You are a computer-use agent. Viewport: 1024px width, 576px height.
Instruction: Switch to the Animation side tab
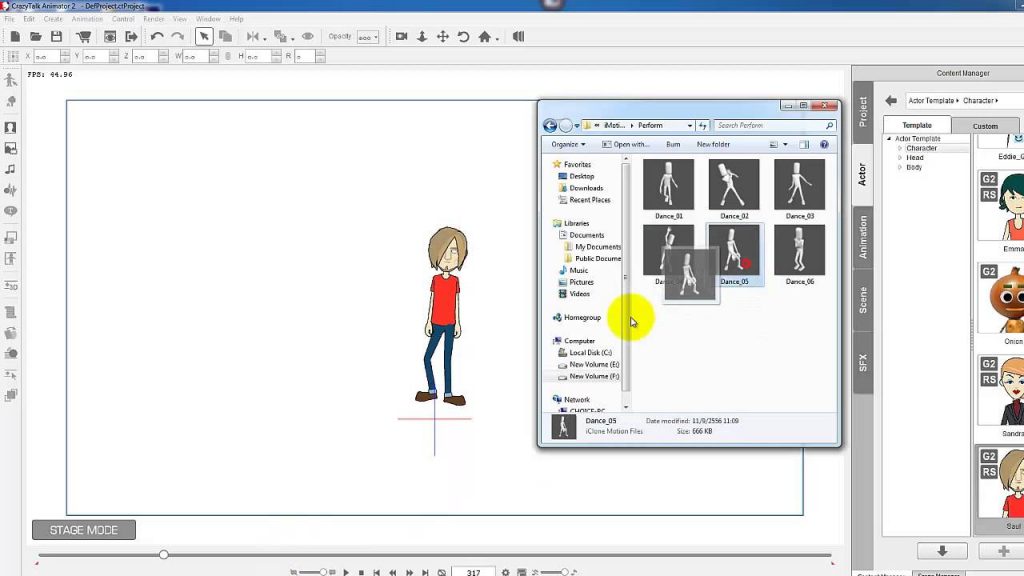863,236
